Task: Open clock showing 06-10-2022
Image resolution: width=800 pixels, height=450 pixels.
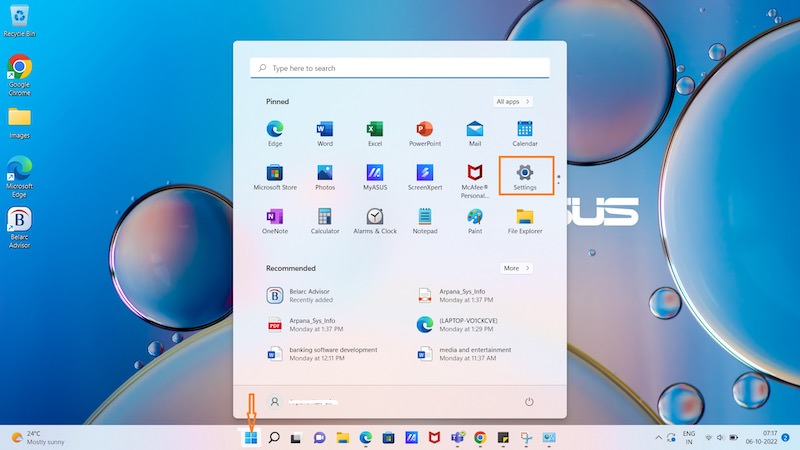Action: (x=762, y=438)
